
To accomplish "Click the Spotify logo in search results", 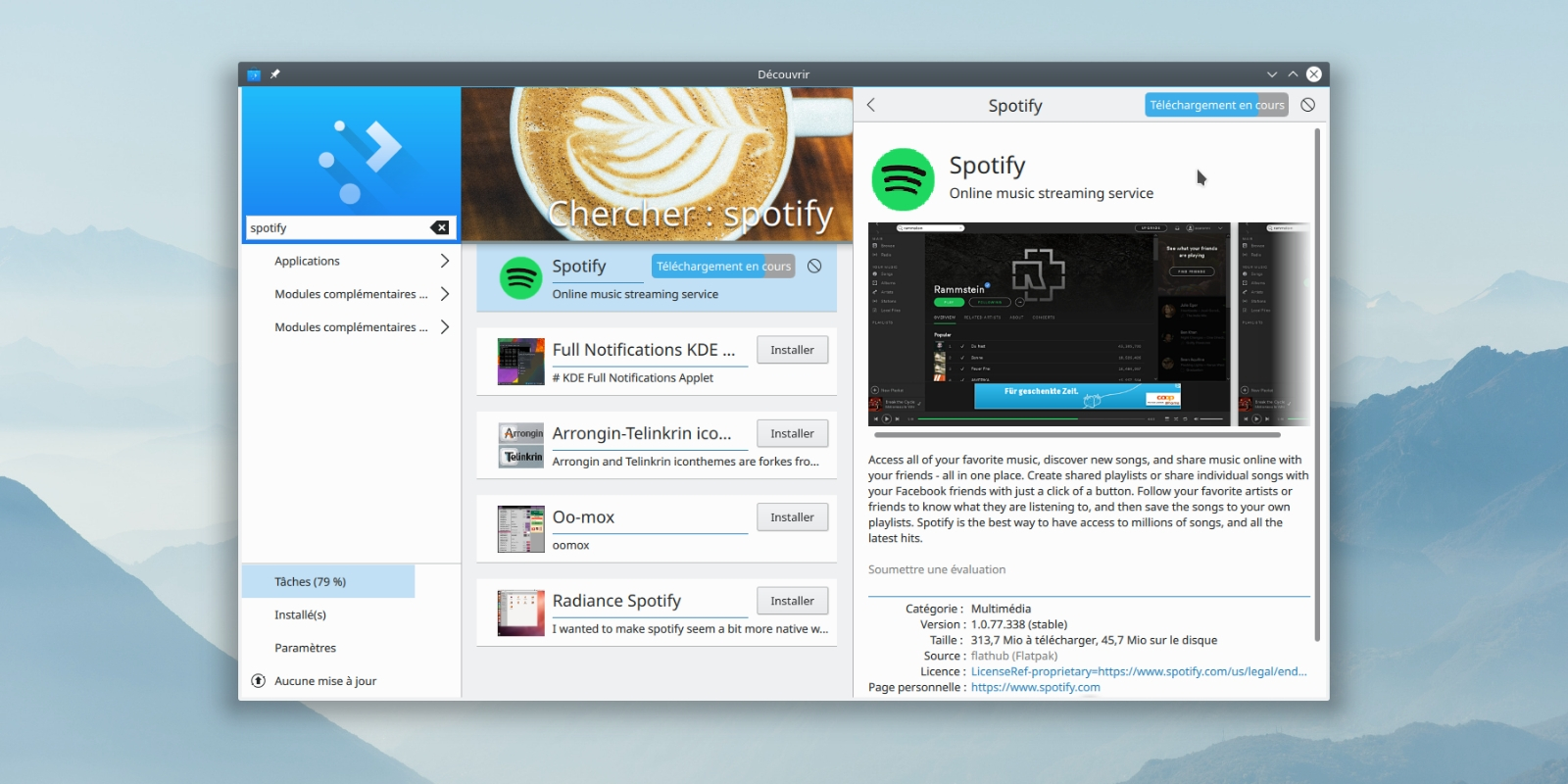I will coord(520,278).
